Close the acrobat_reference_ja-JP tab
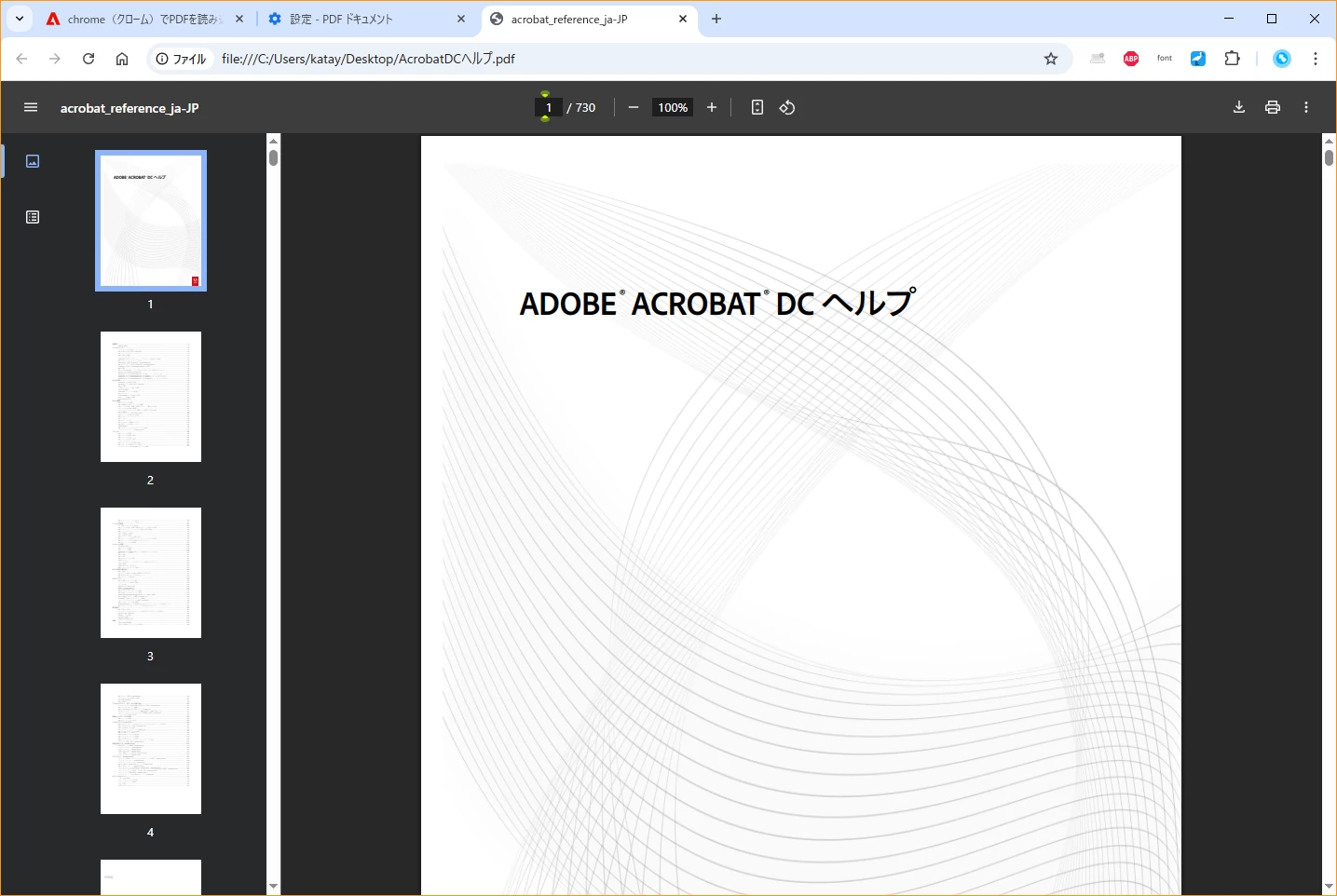 click(x=683, y=19)
